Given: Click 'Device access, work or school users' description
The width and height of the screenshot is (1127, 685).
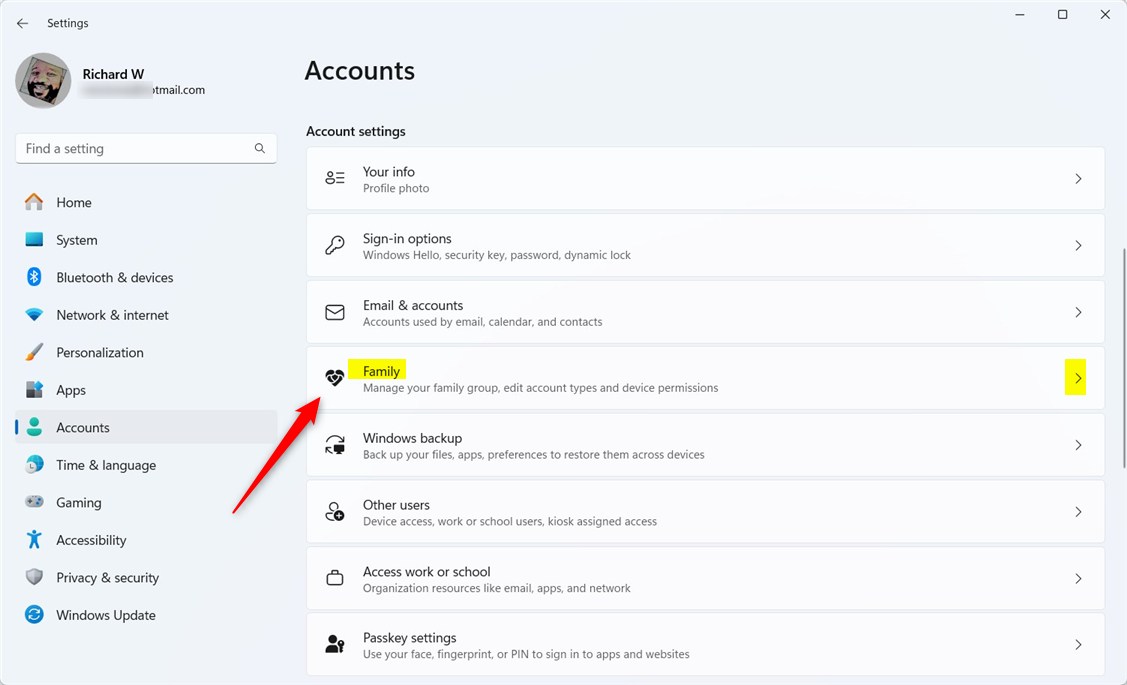Looking at the screenshot, I should 510,522.
